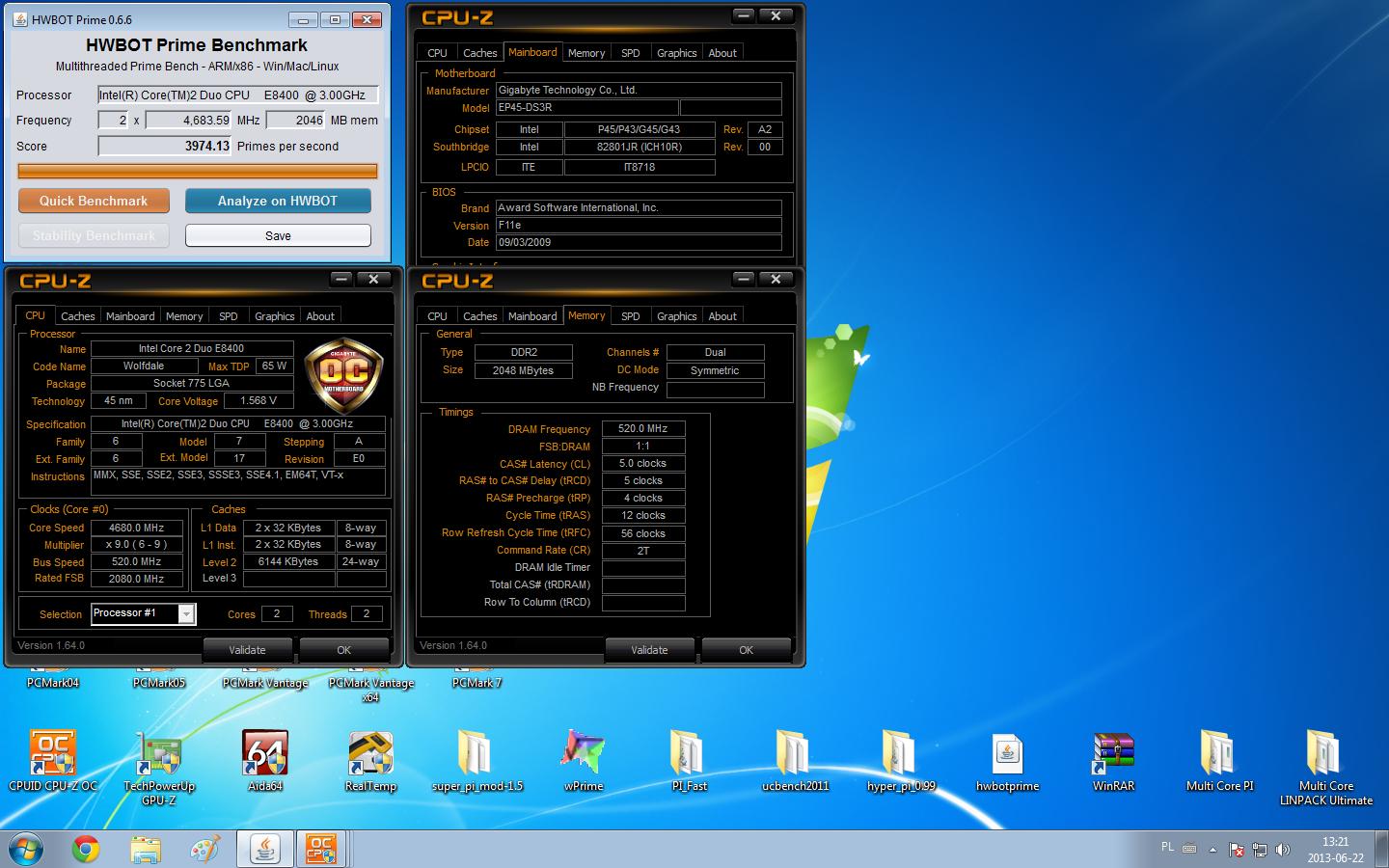The image size is (1389, 868).
Task: Click the Gigabyte Technology manufacturer value
Action: (x=638, y=90)
